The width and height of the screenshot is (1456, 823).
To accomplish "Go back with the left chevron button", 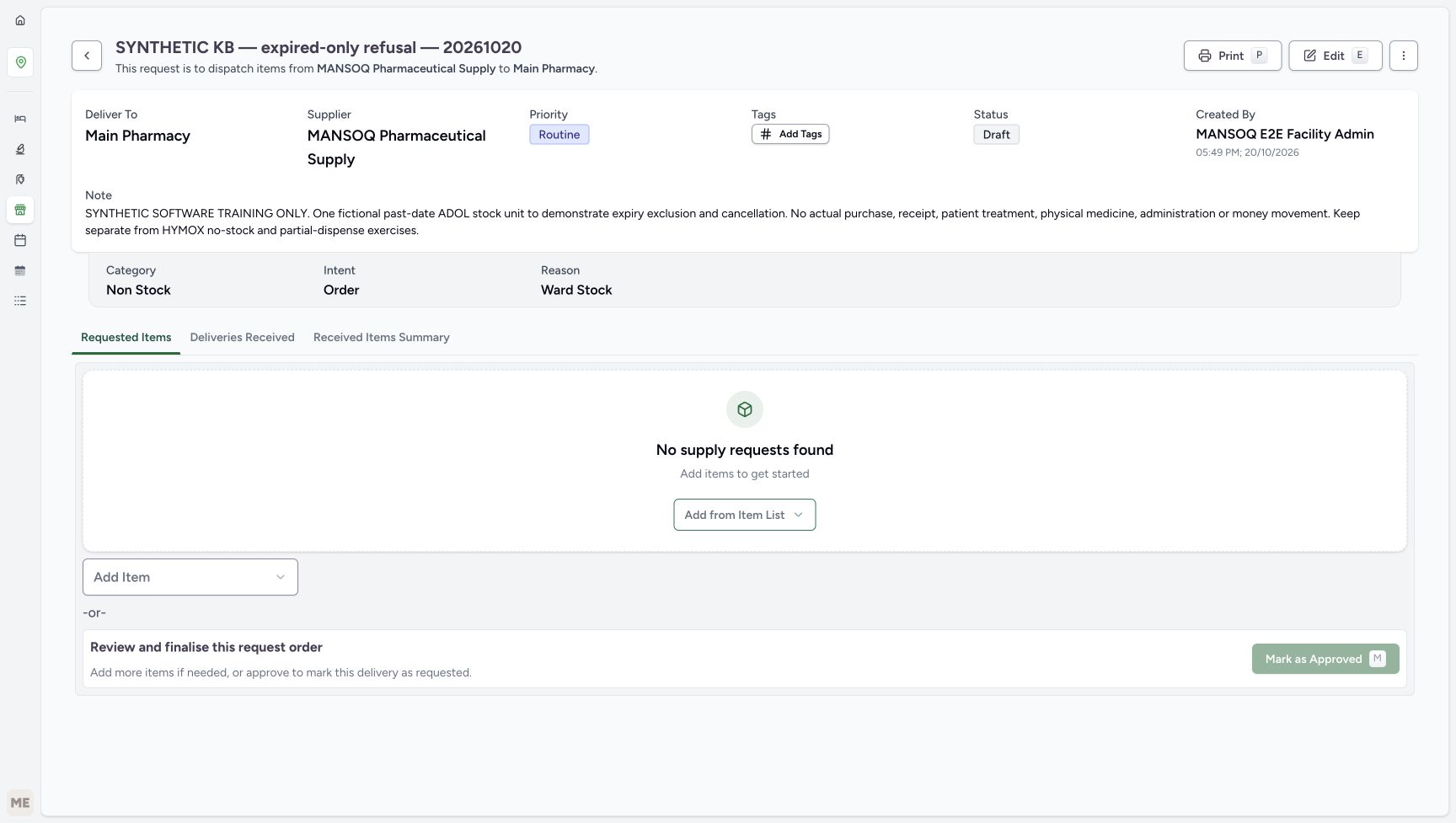I will 87,56.
